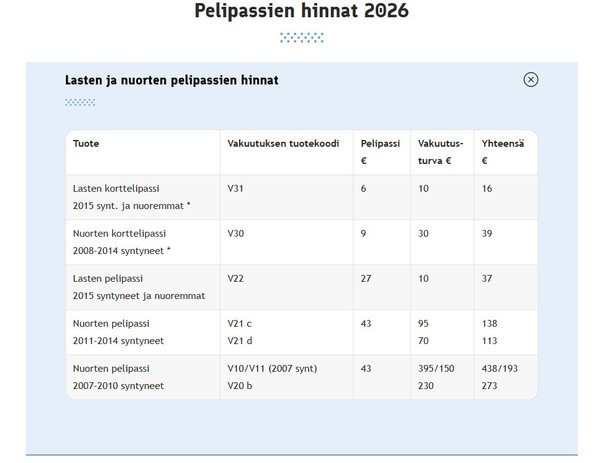
Task: Click the product code V30
Action: (236, 233)
